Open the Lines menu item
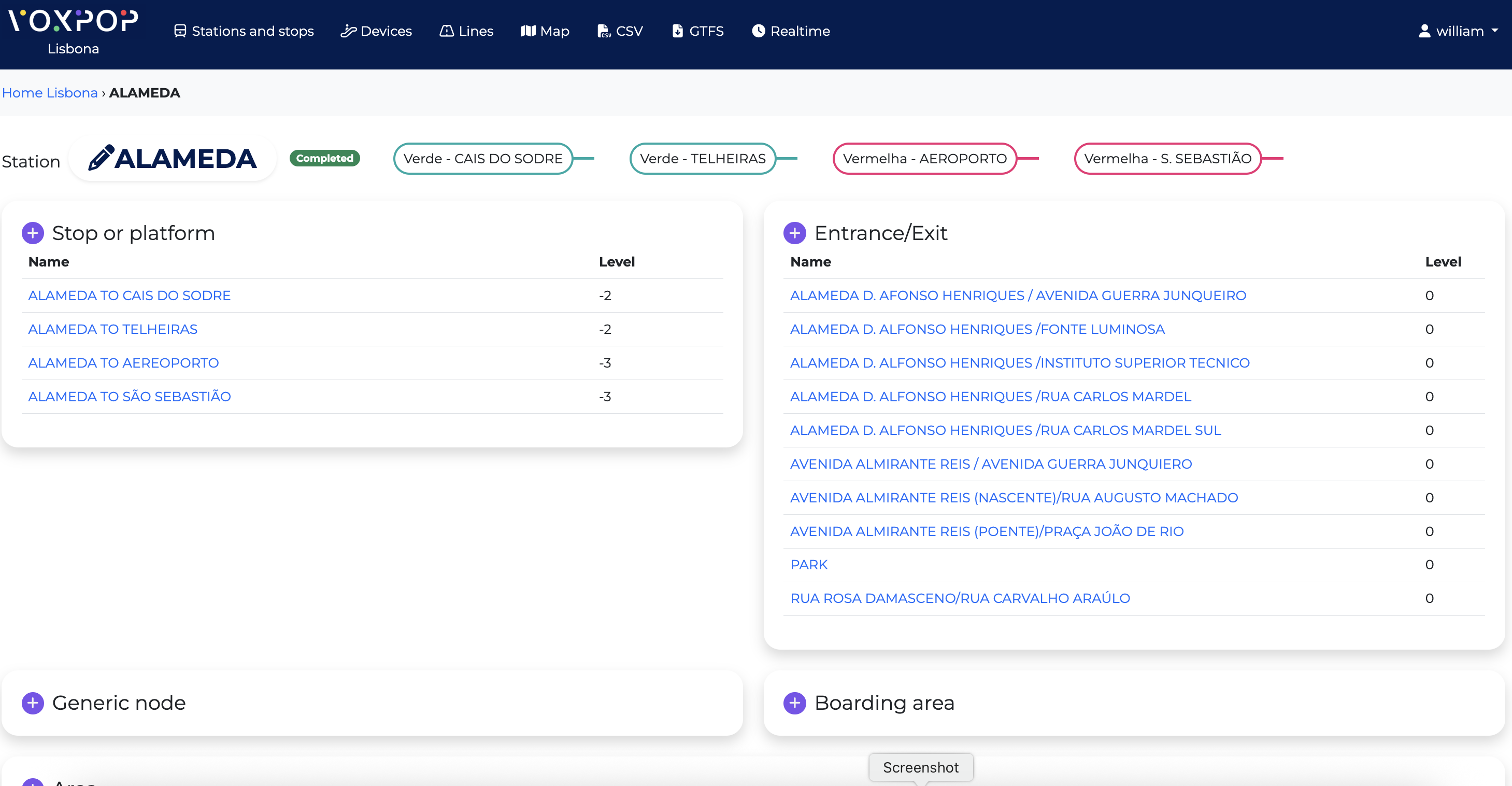The width and height of the screenshot is (1512, 786). pyautogui.click(x=467, y=31)
